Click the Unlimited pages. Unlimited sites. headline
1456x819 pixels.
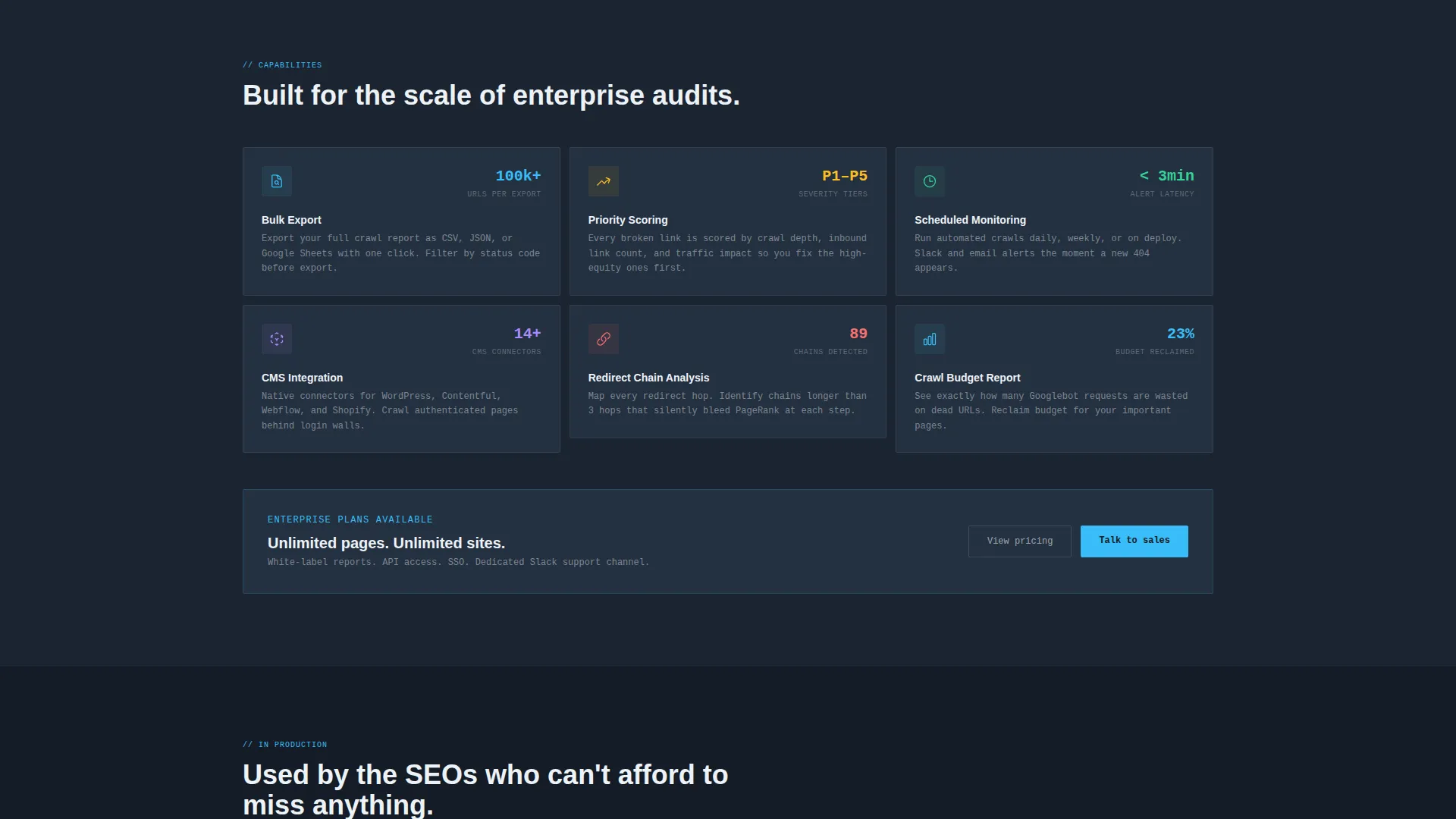click(x=386, y=543)
